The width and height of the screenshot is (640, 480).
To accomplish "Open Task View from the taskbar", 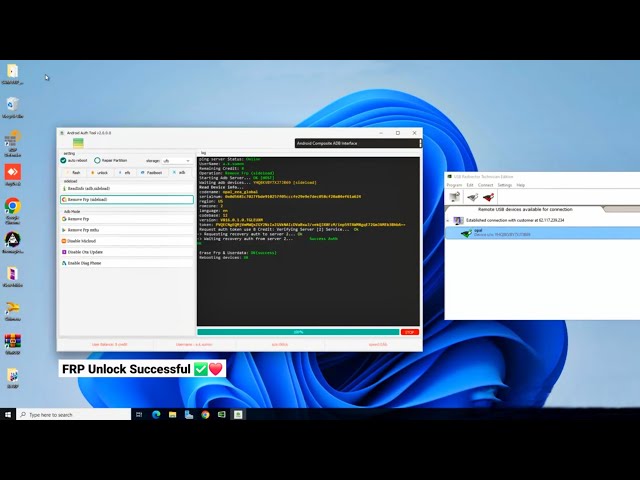I will [139, 415].
